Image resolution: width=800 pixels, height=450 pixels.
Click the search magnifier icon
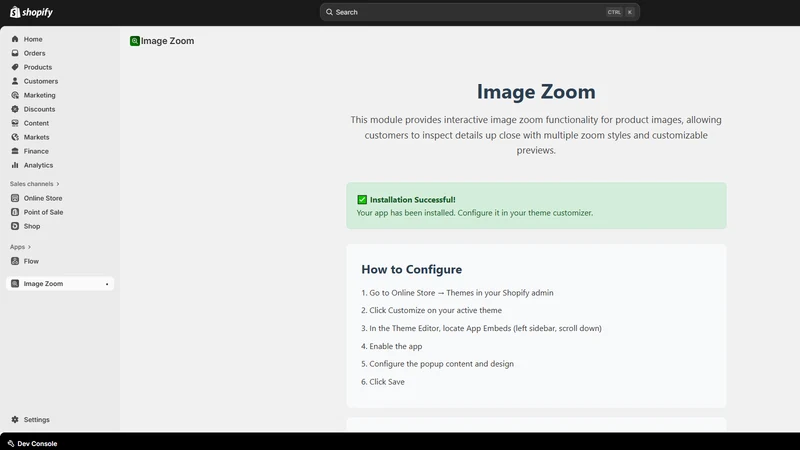click(x=330, y=12)
